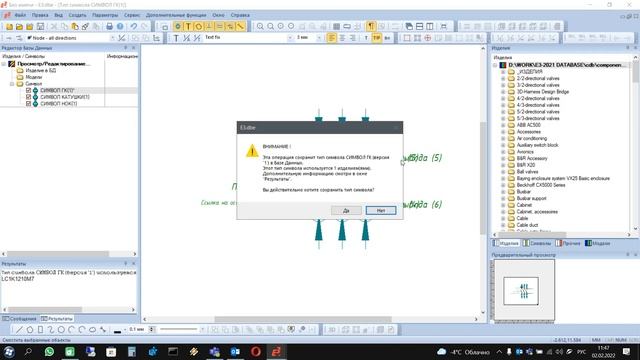
Task: Click Да to confirm saving symbol
Action: coord(346,211)
